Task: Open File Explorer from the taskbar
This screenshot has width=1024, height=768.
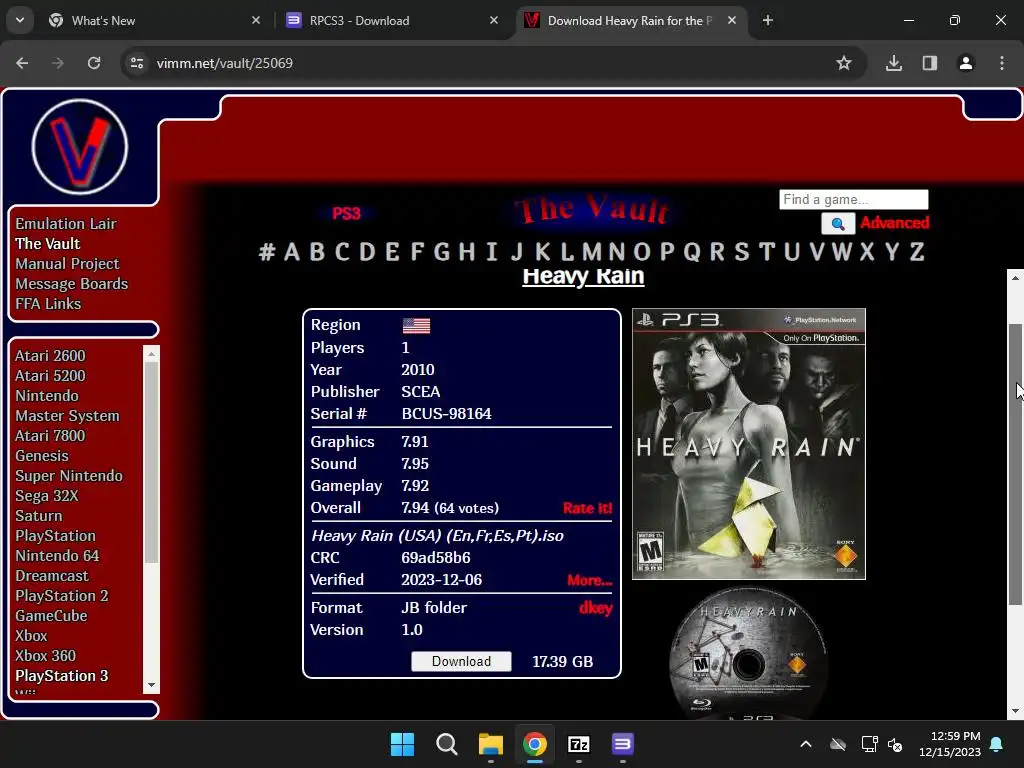Action: [490, 744]
